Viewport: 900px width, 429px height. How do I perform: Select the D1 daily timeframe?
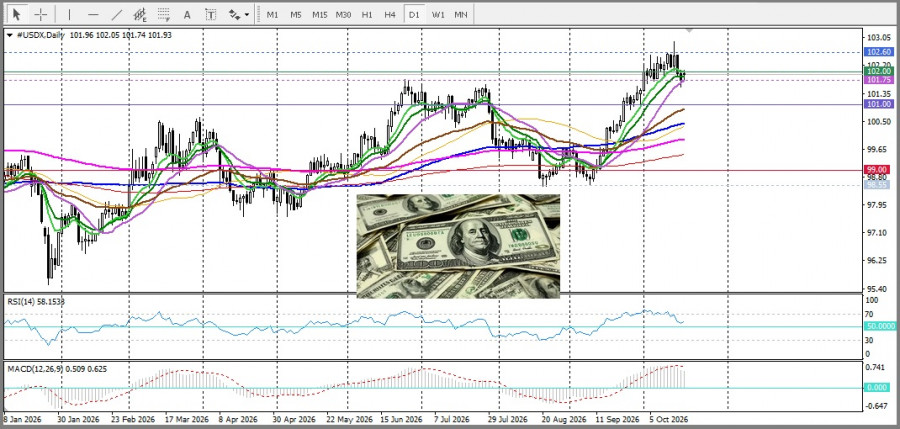pos(414,14)
